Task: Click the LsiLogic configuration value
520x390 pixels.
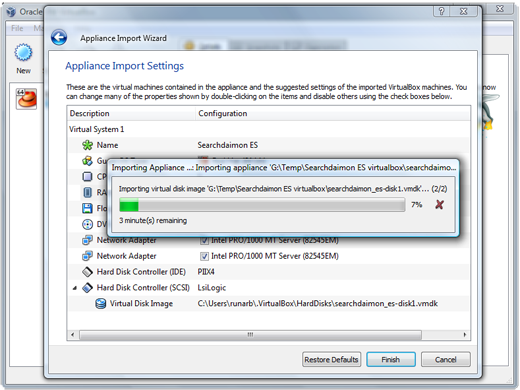Action: 212,288
